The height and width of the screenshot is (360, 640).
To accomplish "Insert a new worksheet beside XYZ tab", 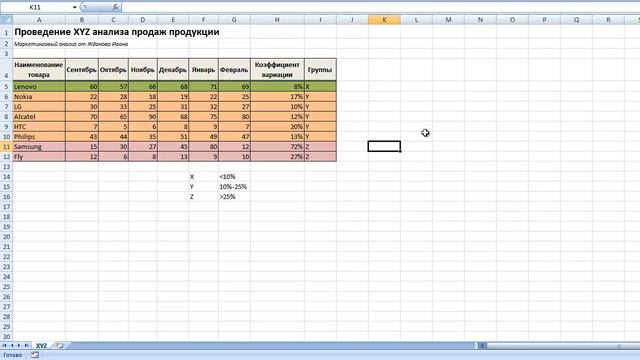I will pos(60,345).
